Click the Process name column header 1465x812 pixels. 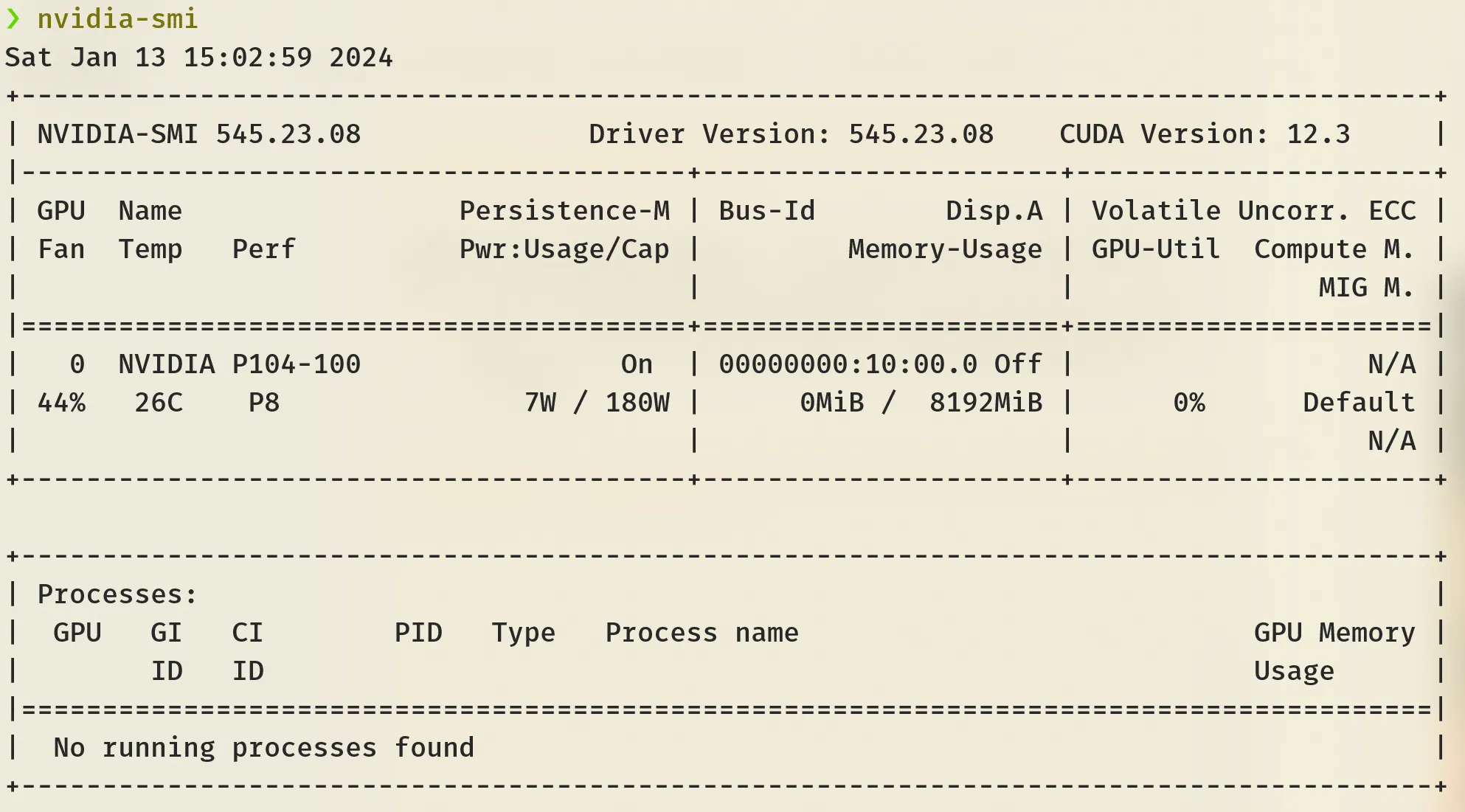click(x=702, y=633)
